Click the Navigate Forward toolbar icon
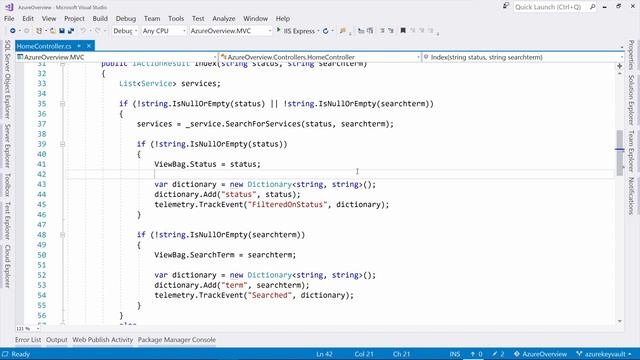 click(27, 31)
